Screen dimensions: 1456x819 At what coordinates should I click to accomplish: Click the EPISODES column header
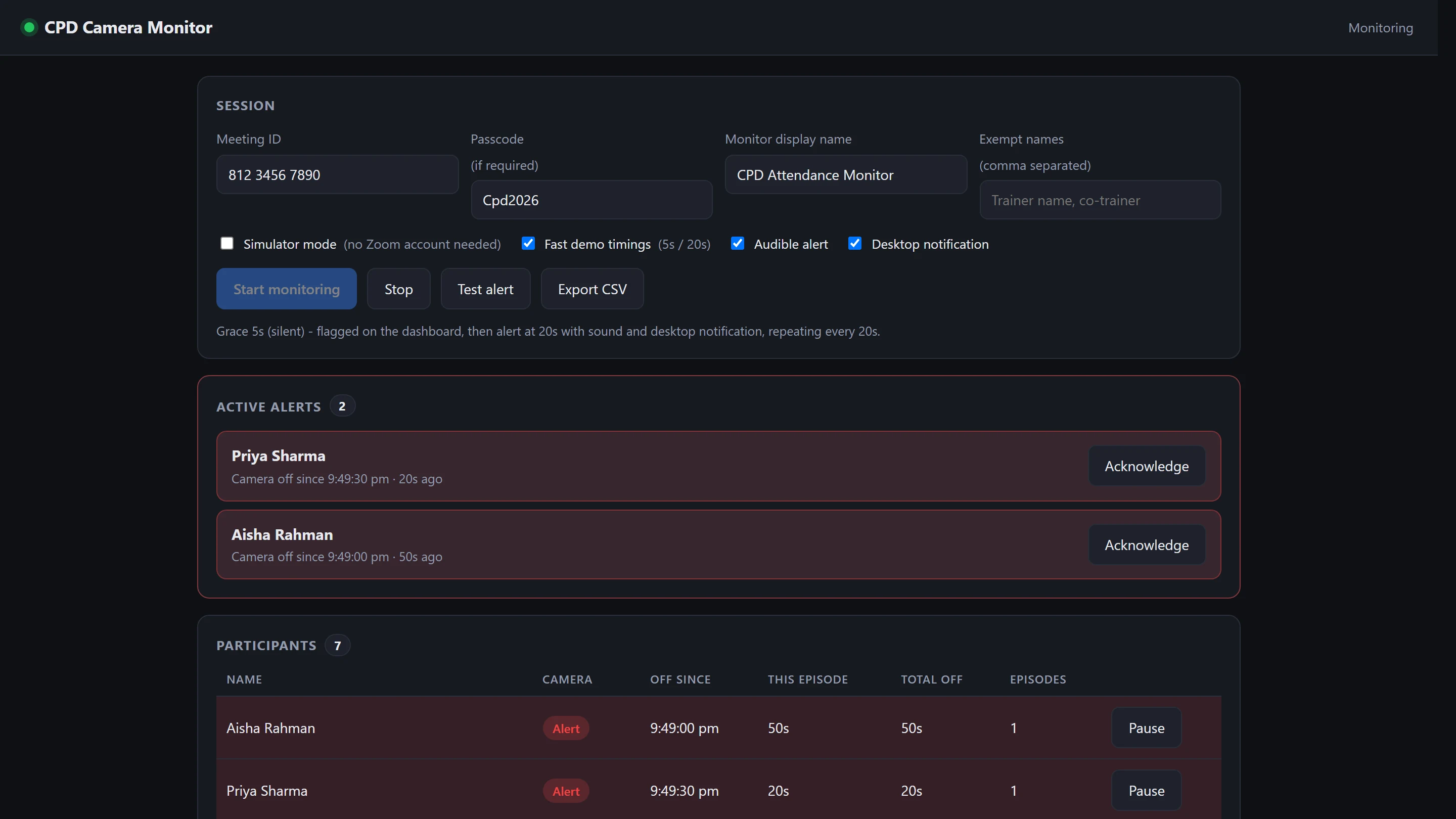tap(1038, 679)
